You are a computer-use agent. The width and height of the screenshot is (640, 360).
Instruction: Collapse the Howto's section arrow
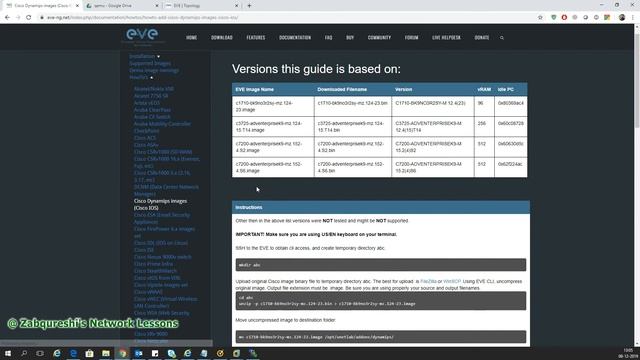click(x=151, y=78)
